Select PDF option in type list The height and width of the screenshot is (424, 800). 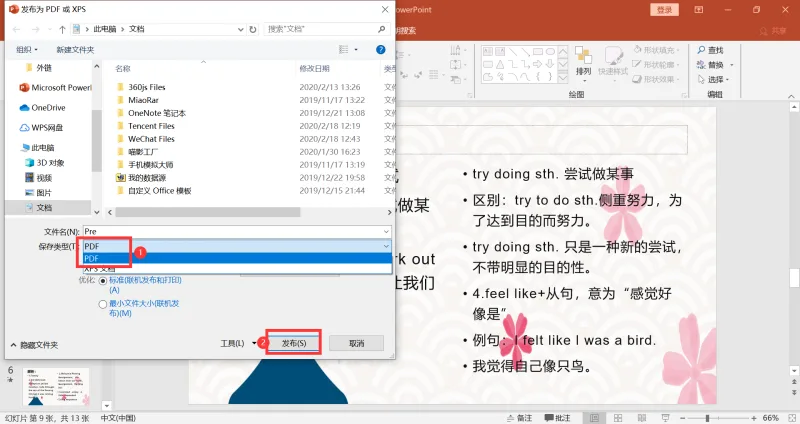point(237,258)
